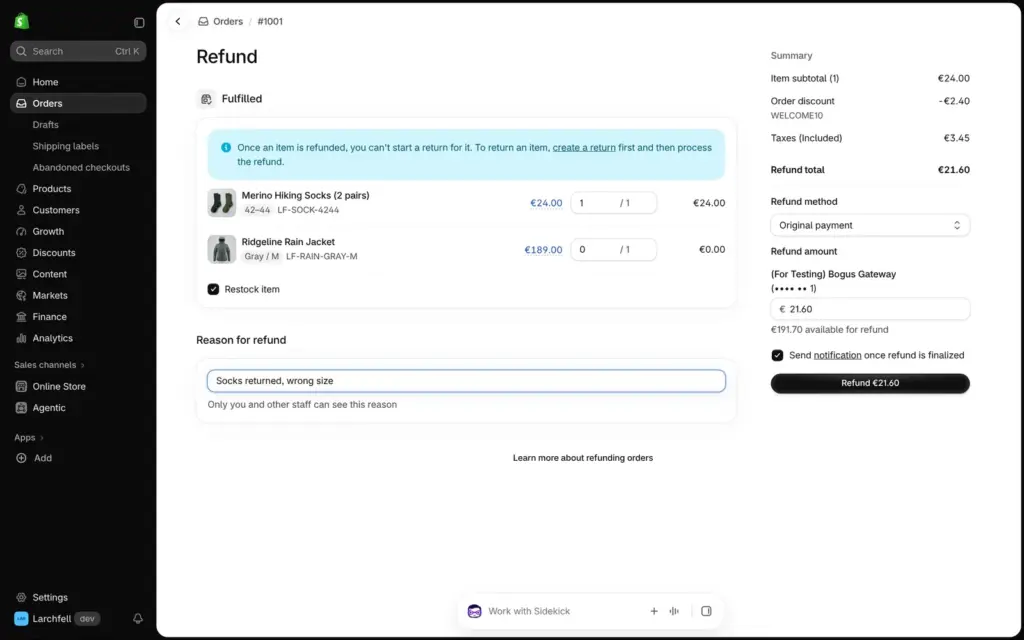This screenshot has height=640, width=1024.
Task: Expand the Sales channels section chevron
Action: 83,365
